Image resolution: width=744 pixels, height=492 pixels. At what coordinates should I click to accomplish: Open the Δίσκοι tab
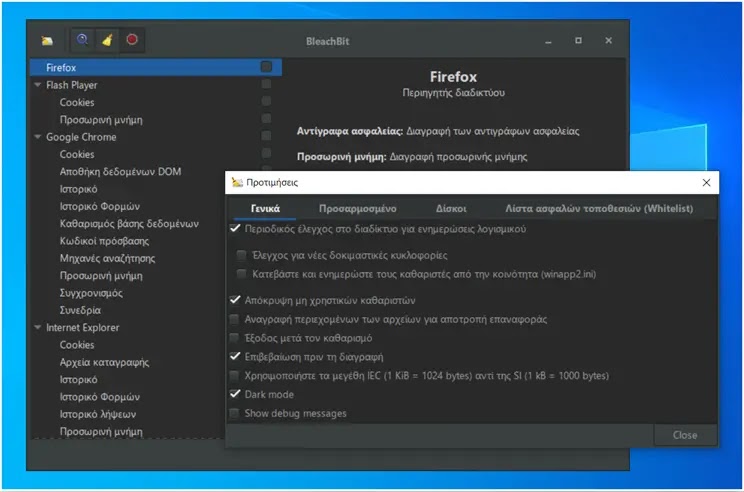[451, 208]
